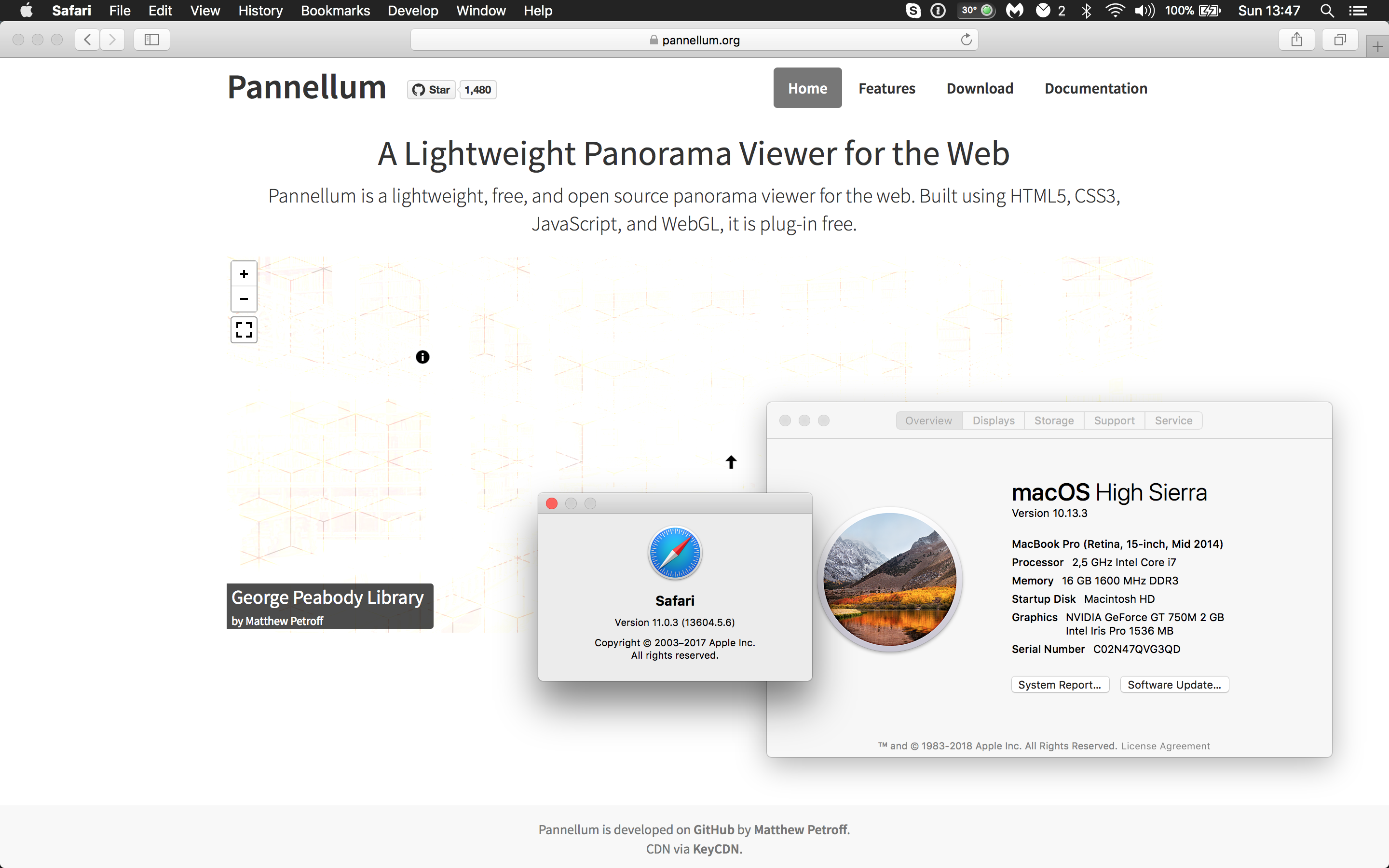Click the Pannellum site title
The height and width of the screenshot is (868, 1389).
[307, 87]
